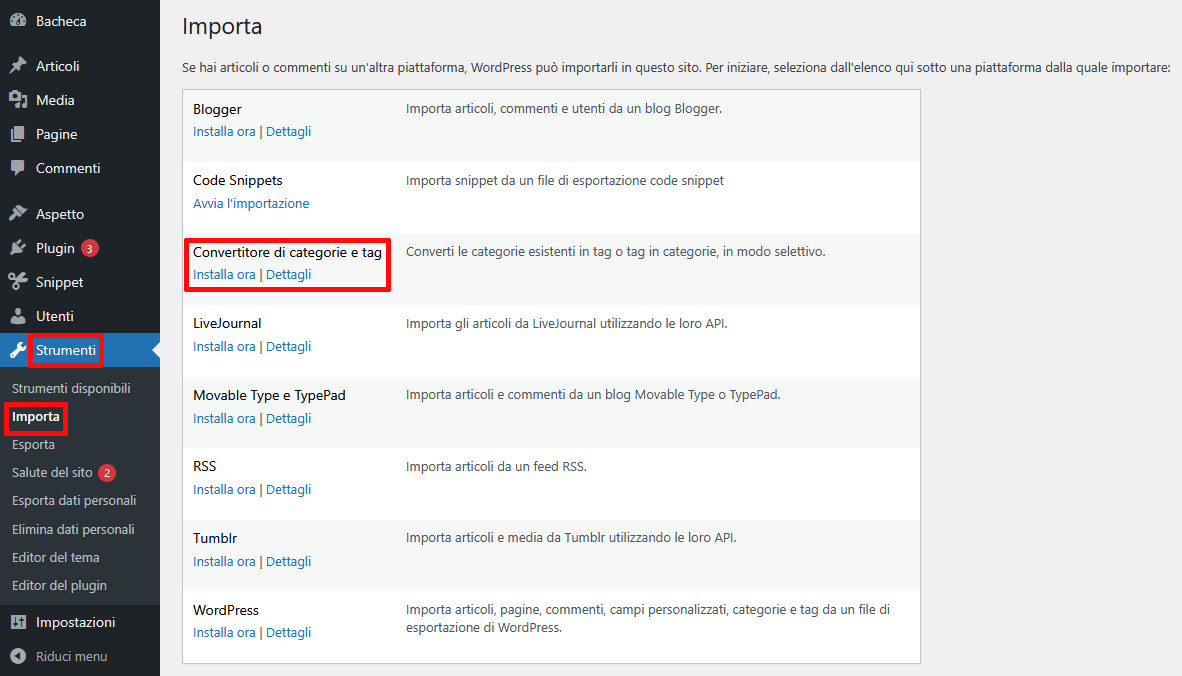Click Installa ora for RSS
The width and height of the screenshot is (1182, 676).
(224, 489)
